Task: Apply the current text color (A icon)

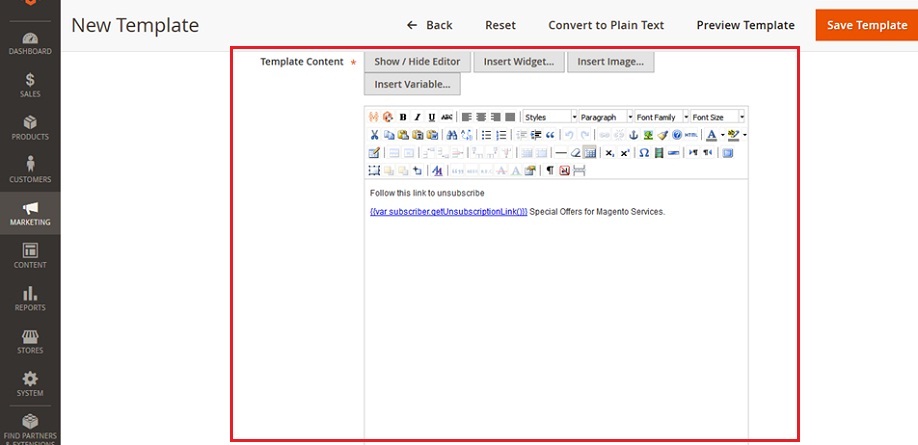Action: (711, 135)
